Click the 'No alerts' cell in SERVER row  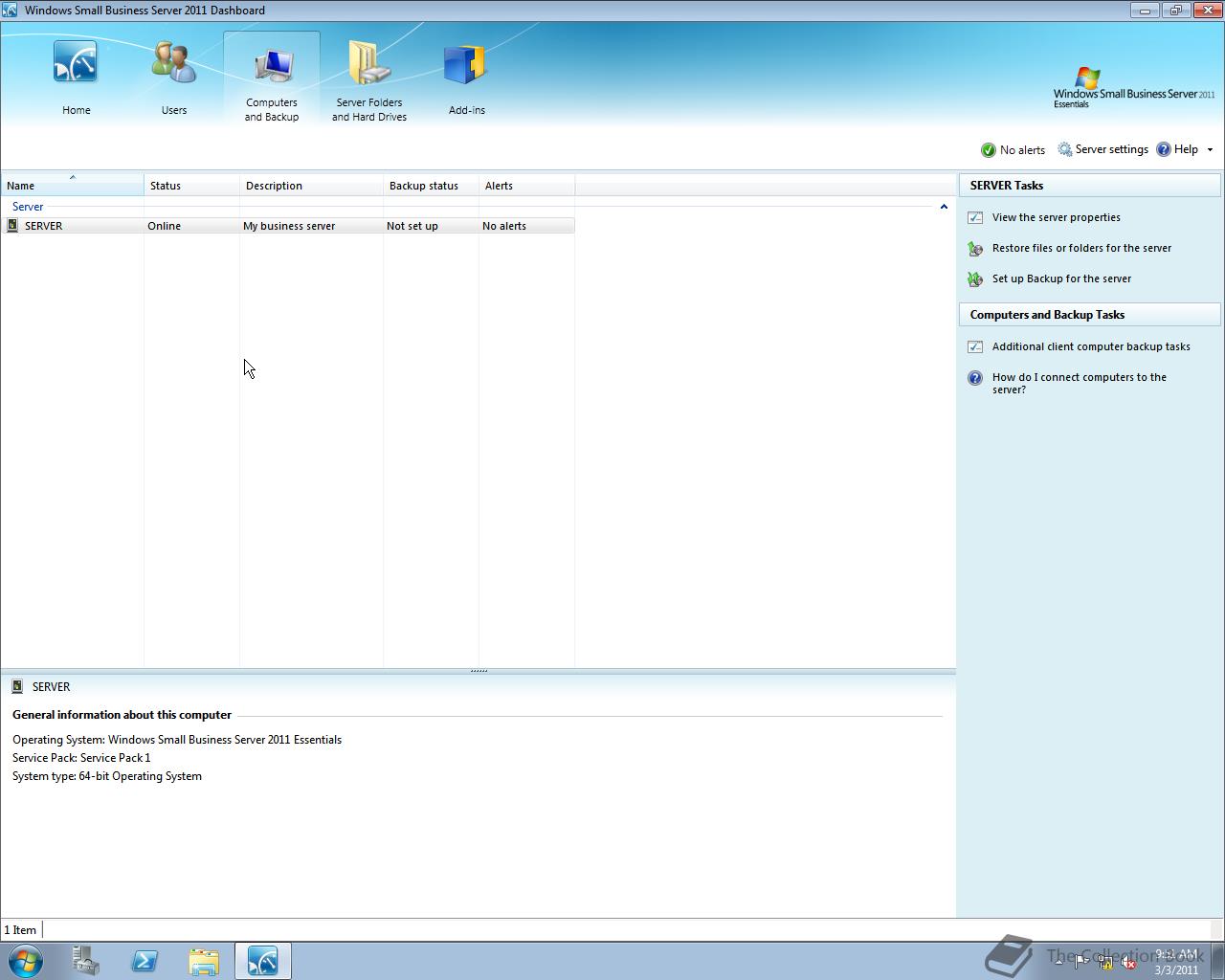pos(504,226)
